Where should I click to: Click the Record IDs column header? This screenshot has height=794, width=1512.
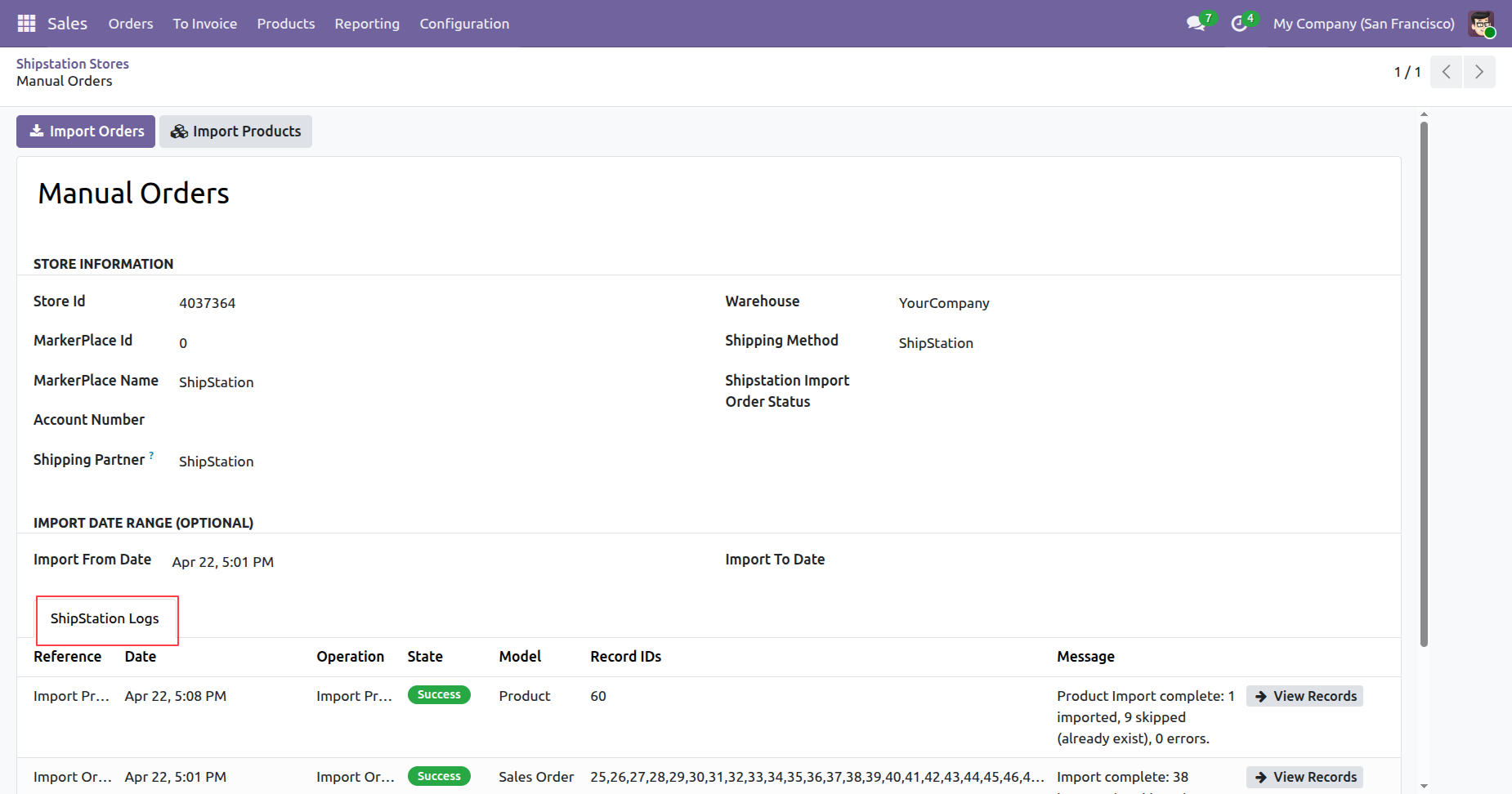(626, 657)
